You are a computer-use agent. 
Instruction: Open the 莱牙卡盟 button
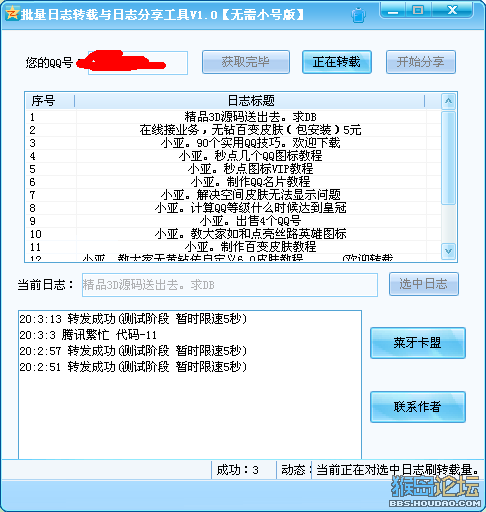pos(418,343)
